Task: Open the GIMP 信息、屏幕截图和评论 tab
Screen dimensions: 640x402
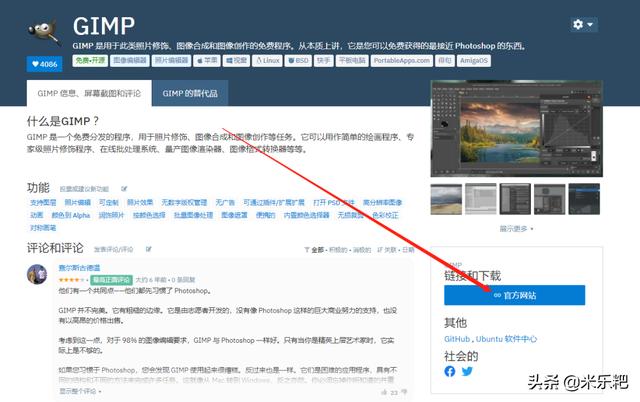Action: click(89, 93)
